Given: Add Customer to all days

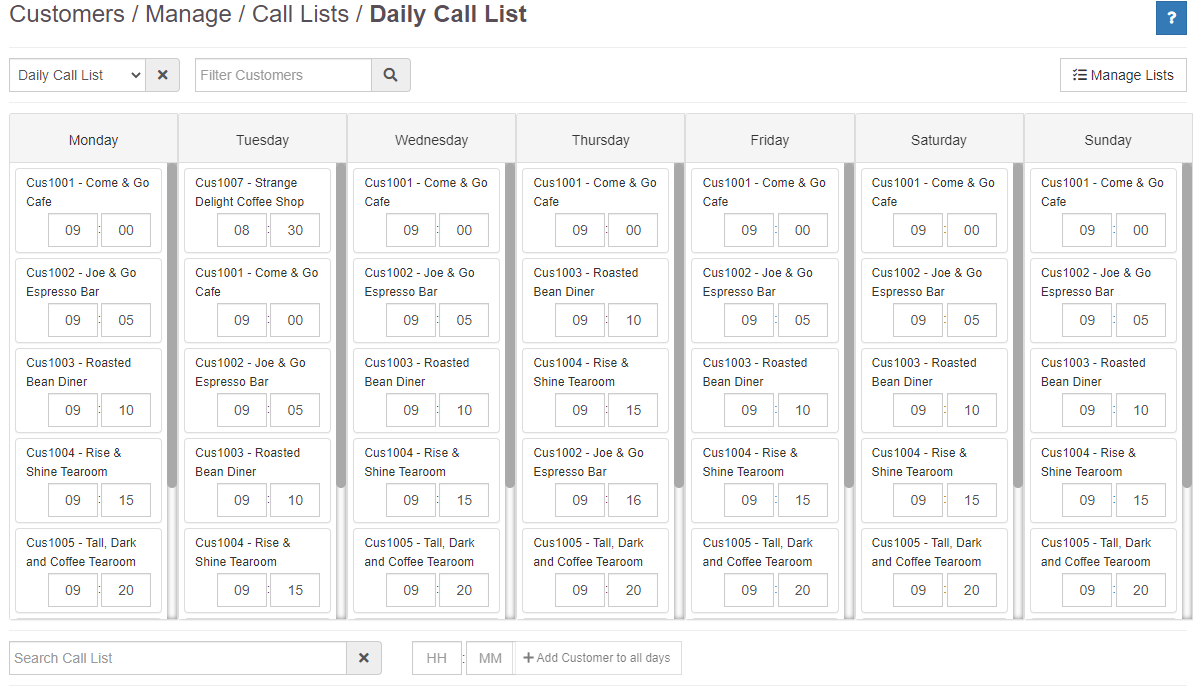Looking at the screenshot, I should tap(597, 658).
